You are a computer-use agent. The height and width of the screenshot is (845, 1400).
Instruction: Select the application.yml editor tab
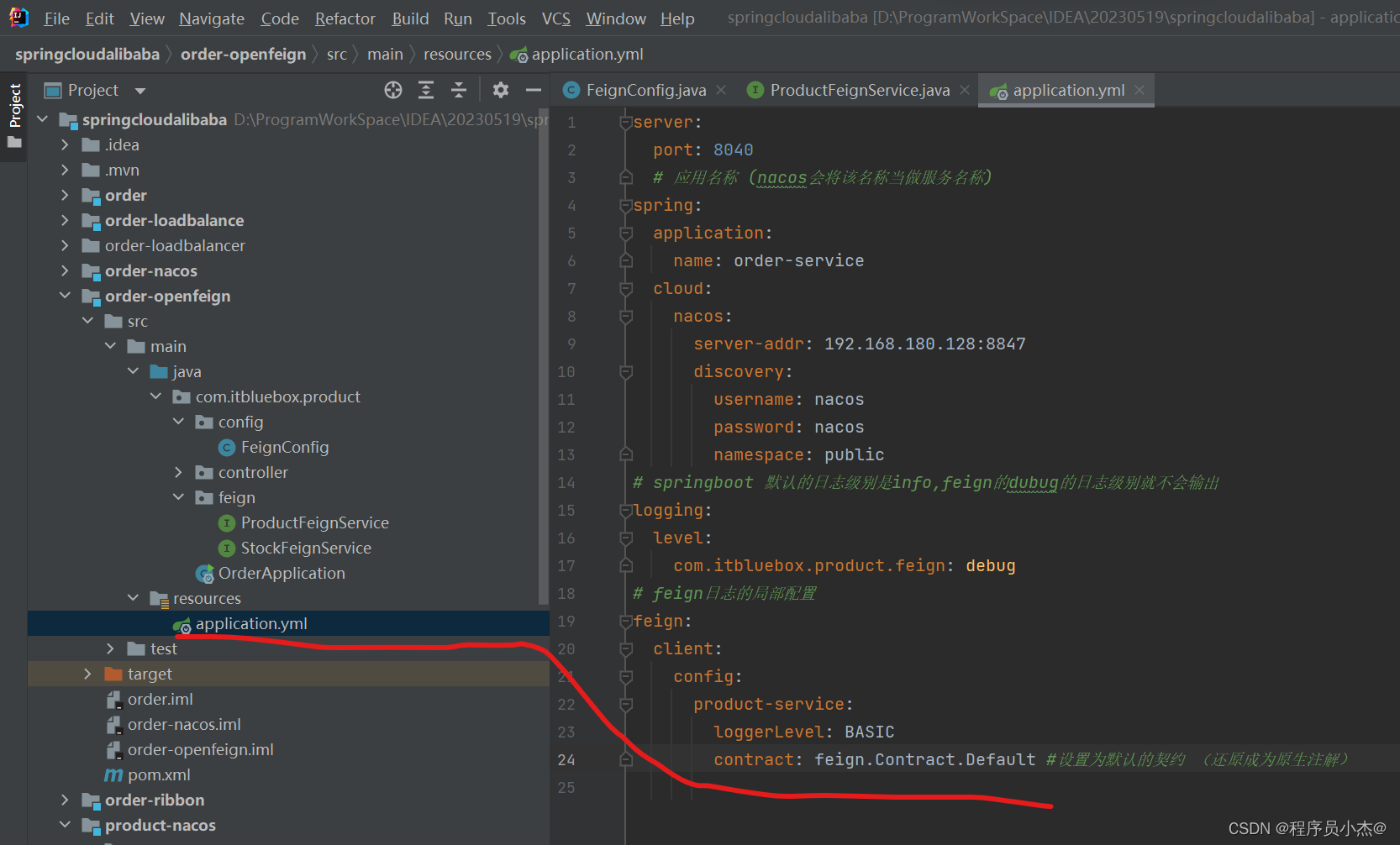[1068, 91]
